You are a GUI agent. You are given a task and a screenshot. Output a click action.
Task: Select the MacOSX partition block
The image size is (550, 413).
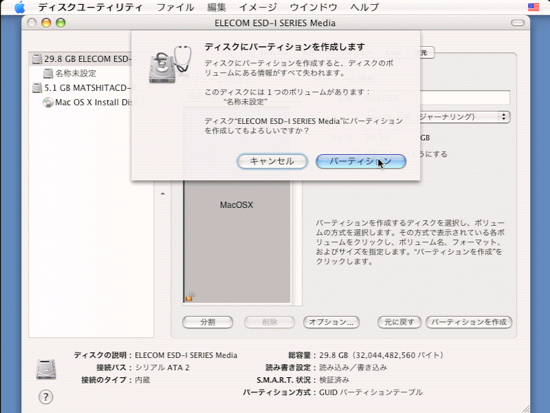[237, 241]
